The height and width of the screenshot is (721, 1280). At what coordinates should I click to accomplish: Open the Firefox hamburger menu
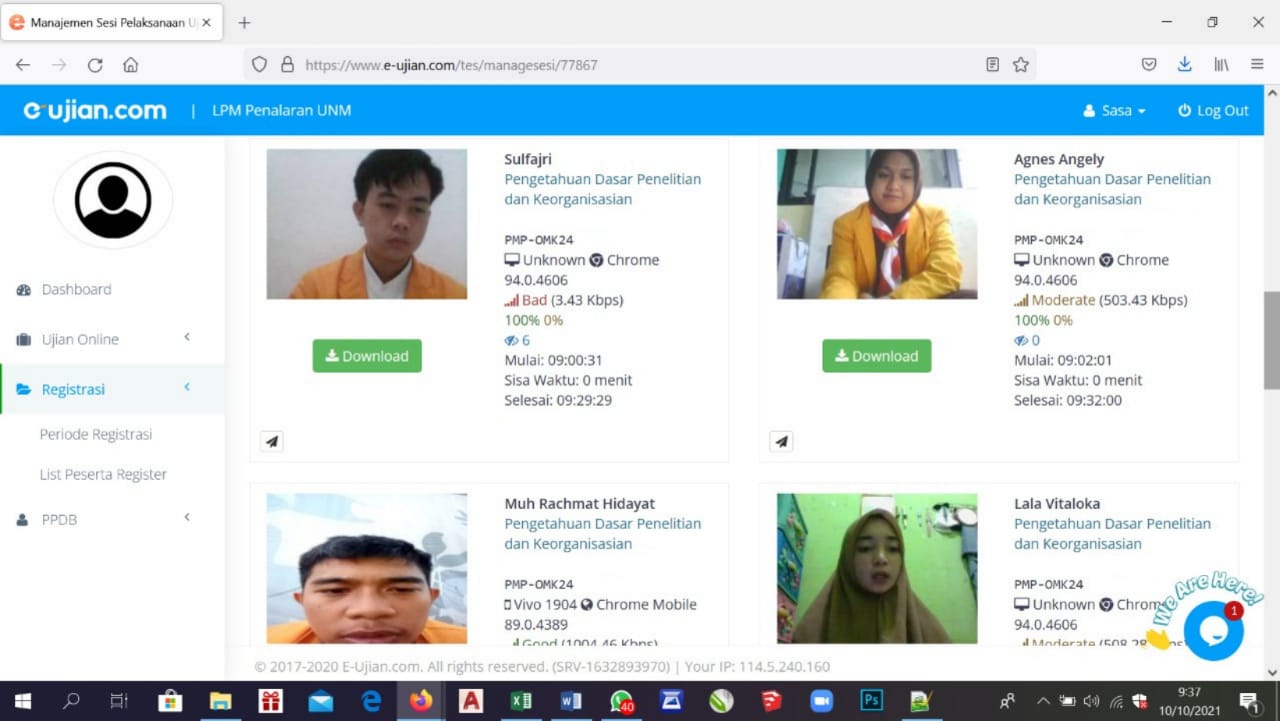[x=1257, y=65]
